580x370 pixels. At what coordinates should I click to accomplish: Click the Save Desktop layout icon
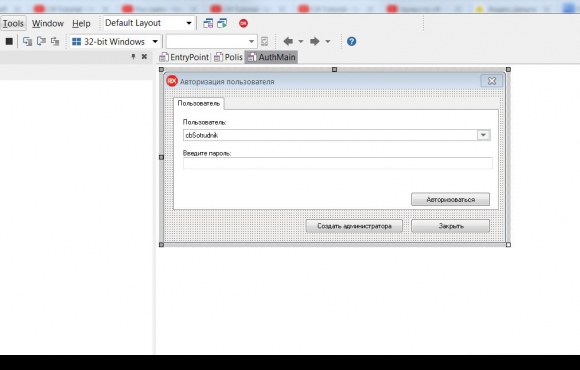click(208, 23)
